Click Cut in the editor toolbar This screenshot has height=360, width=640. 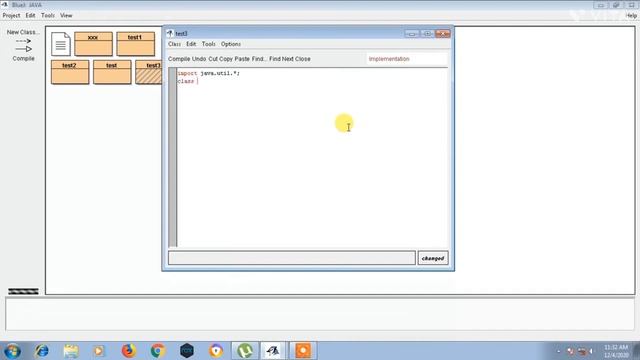tap(213, 59)
